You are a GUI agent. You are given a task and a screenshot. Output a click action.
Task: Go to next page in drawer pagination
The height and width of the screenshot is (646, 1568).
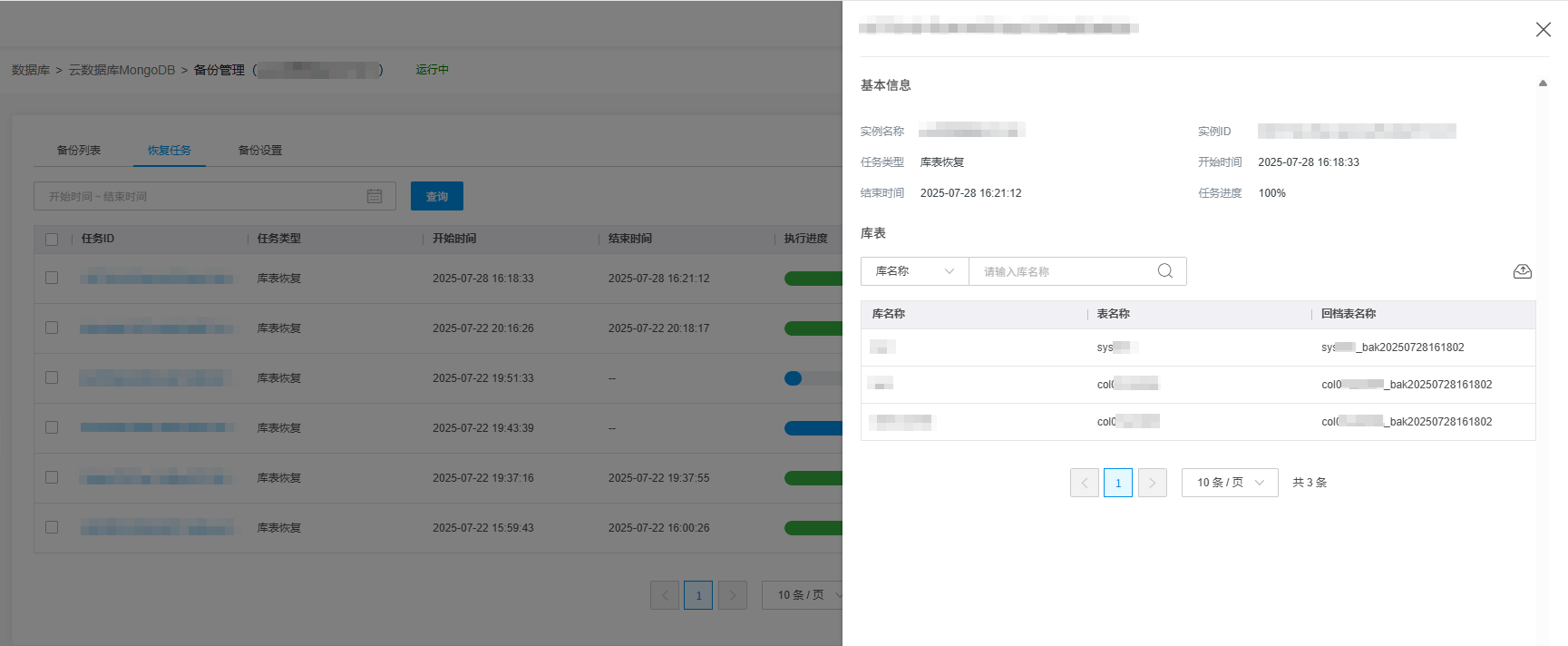[x=1152, y=483]
